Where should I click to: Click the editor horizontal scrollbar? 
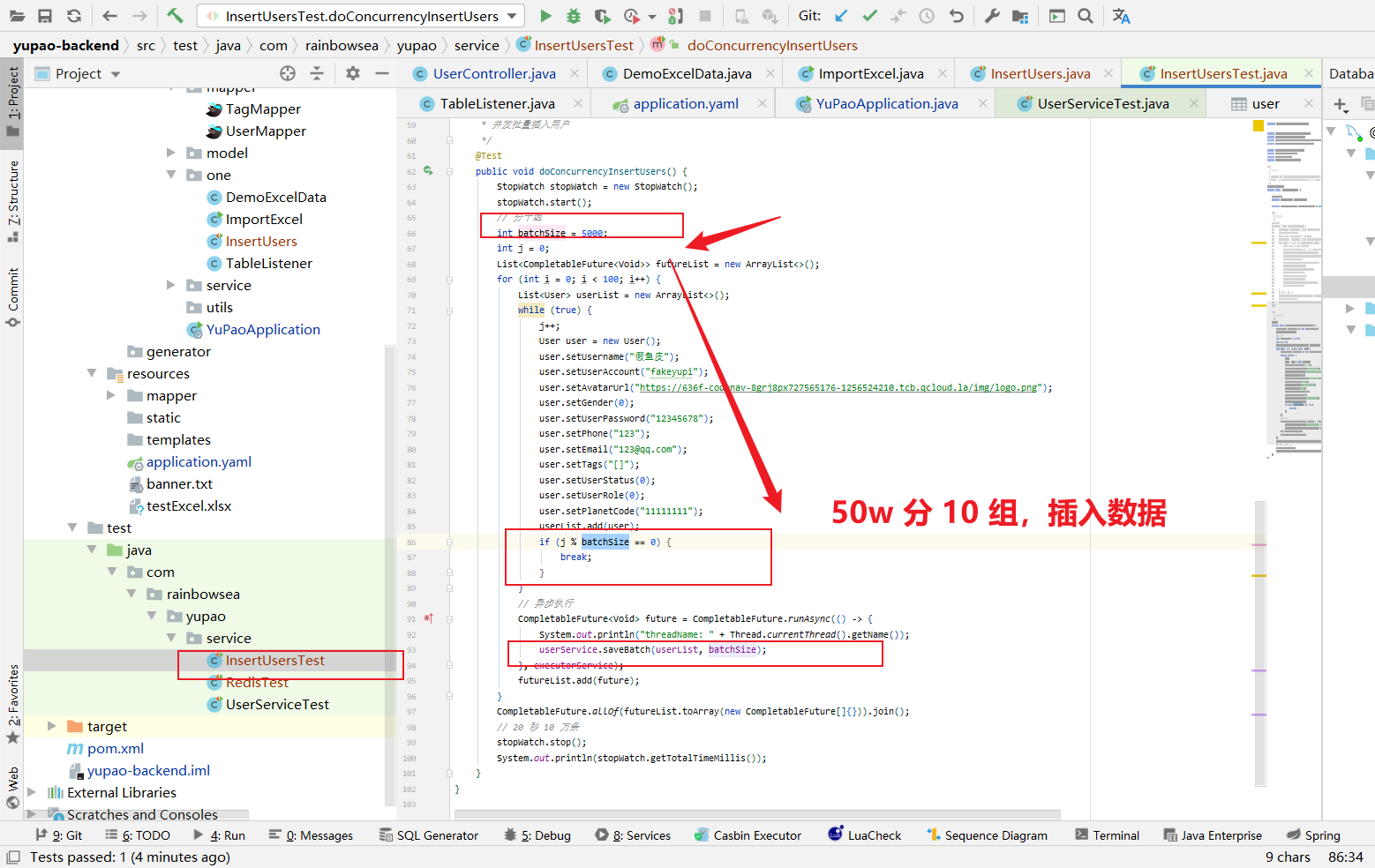pyautogui.click(x=757, y=815)
